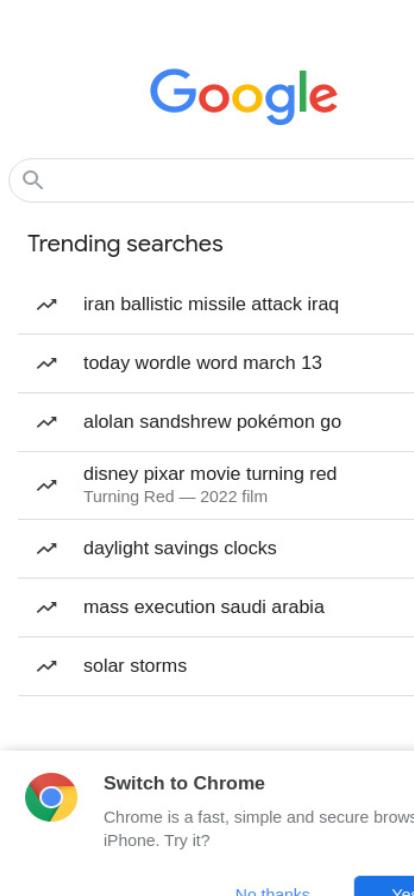The width and height of the screenshot is (414, 896).
Task: Click trending arrow icon beside daylight savings clocks
Action: pyautogui.click(x=46, y=549)
